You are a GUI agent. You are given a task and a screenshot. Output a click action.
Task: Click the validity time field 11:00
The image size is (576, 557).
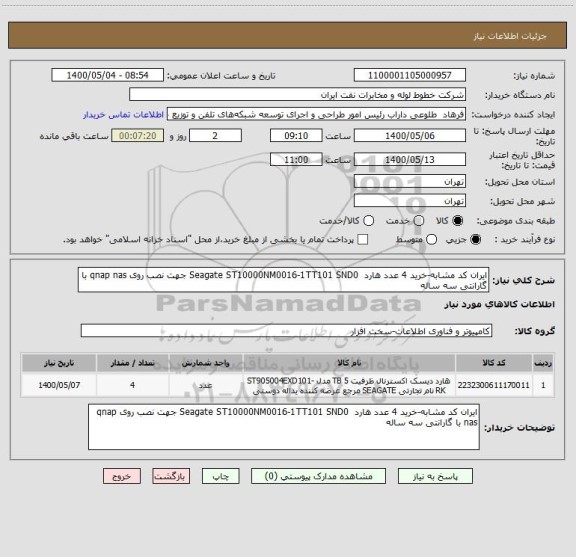[296, 159]
